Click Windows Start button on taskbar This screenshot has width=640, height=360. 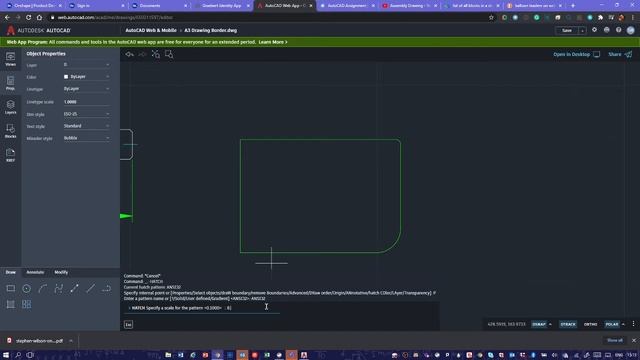(6, 355)
